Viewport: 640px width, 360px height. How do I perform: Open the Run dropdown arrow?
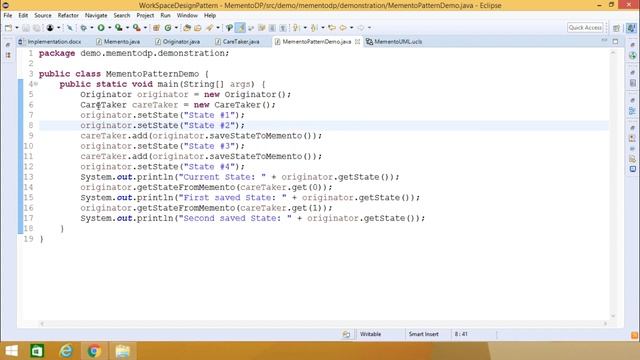[109, 28]
